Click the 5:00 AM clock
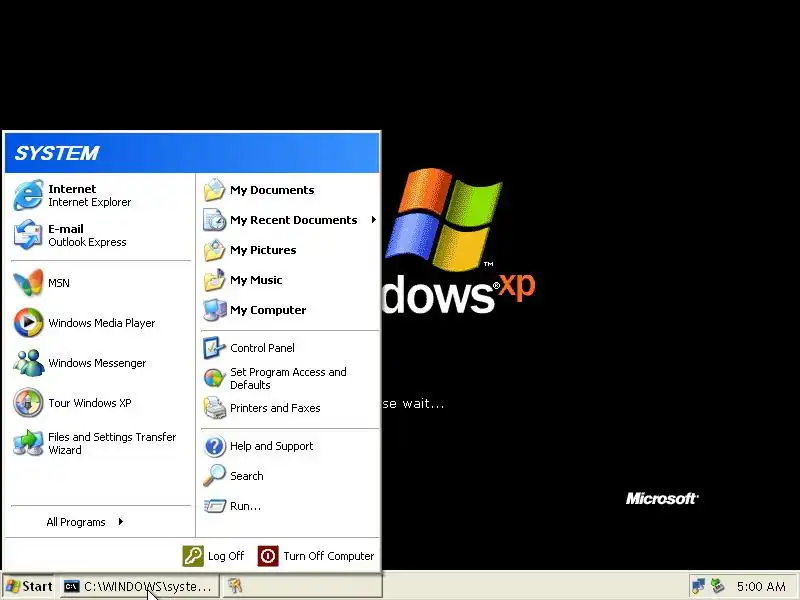The image size is (800, 600). coord(761,587)
